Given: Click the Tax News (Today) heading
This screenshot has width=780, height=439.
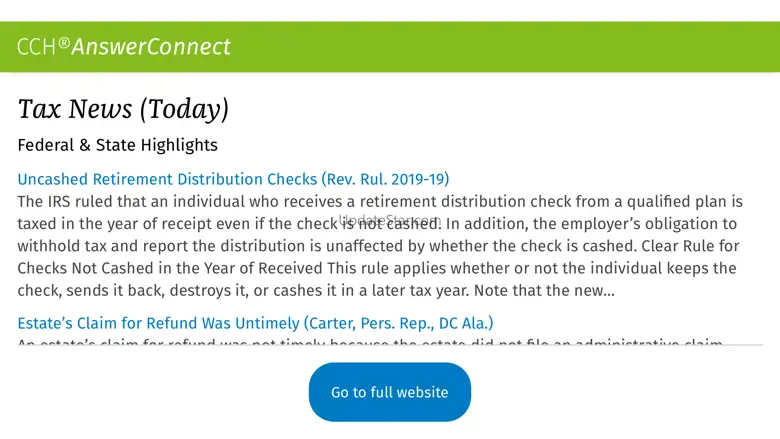Looking at the screenshot, I should click(x=123, y=108).
